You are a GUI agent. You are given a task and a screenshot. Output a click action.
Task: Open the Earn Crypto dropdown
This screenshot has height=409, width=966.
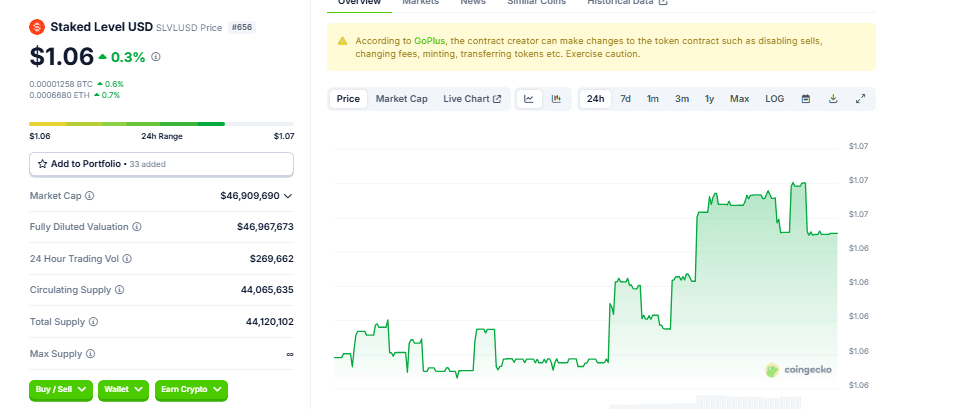191,389
